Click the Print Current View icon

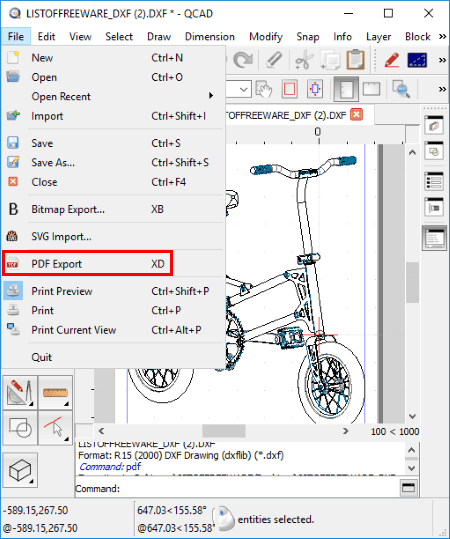(13, 329)
